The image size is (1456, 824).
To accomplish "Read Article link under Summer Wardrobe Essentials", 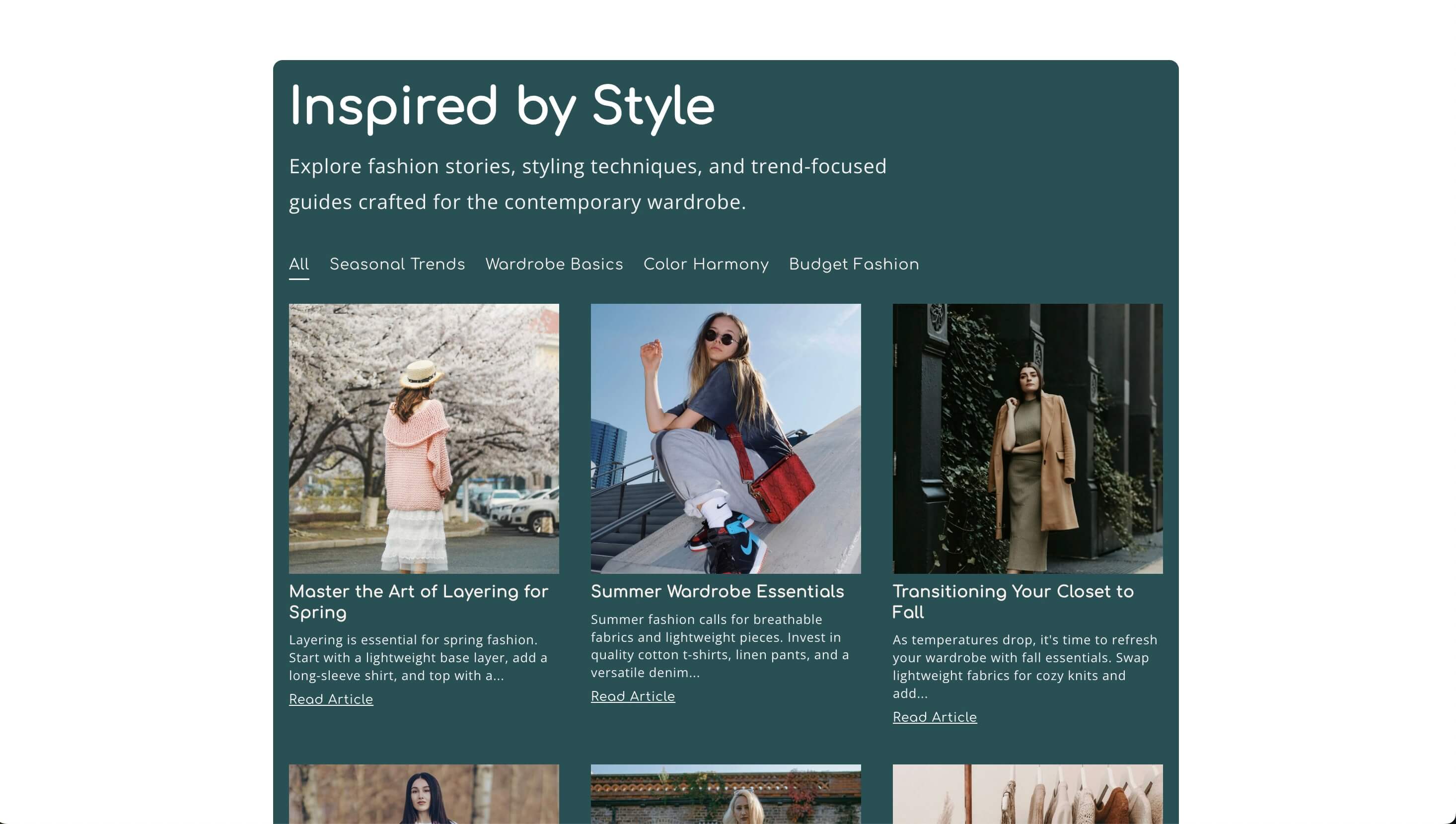I will (632, 696).
